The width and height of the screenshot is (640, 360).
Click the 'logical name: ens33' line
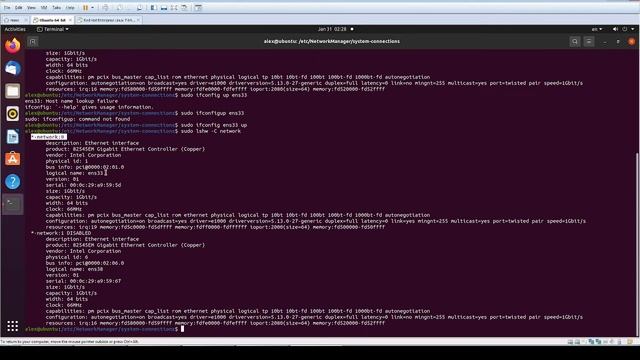(75, 173)
